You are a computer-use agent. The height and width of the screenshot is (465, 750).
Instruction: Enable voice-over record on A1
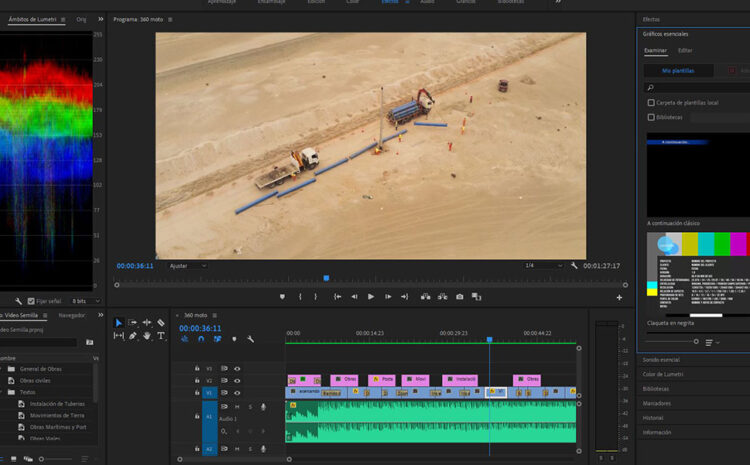(x=263, y=407)
